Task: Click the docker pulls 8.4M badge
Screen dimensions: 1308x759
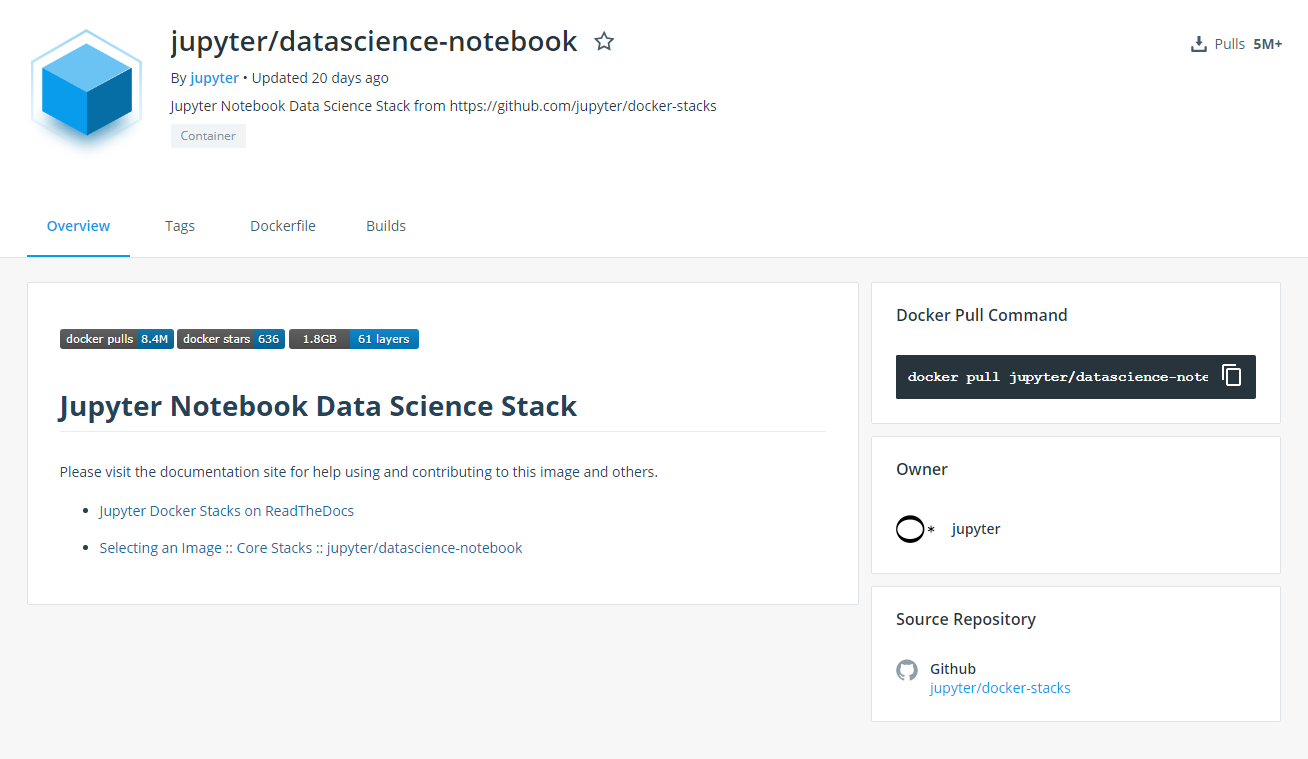Action: click(117, 339)
